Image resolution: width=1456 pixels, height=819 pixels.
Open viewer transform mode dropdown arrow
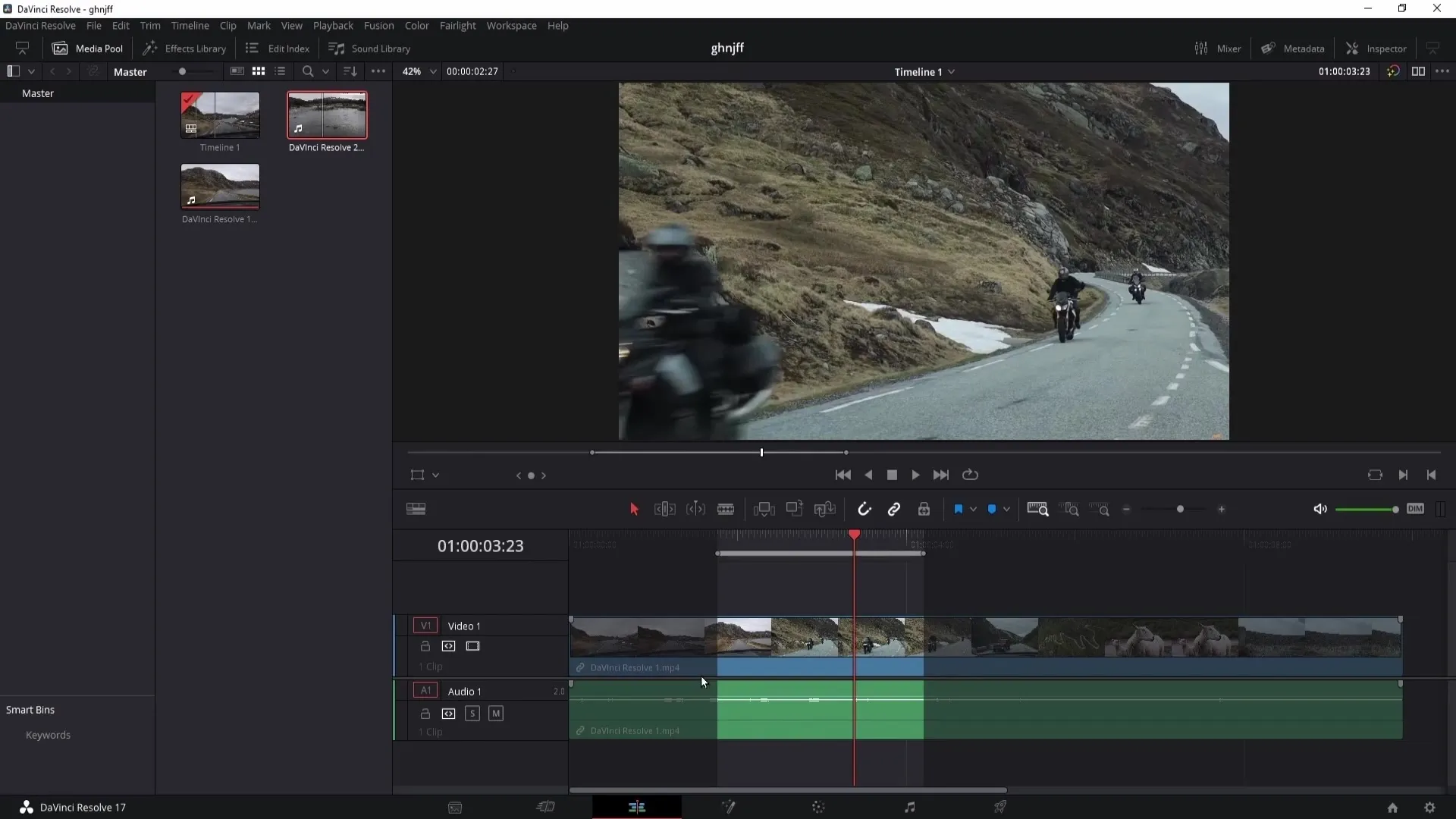coord(435,475)
